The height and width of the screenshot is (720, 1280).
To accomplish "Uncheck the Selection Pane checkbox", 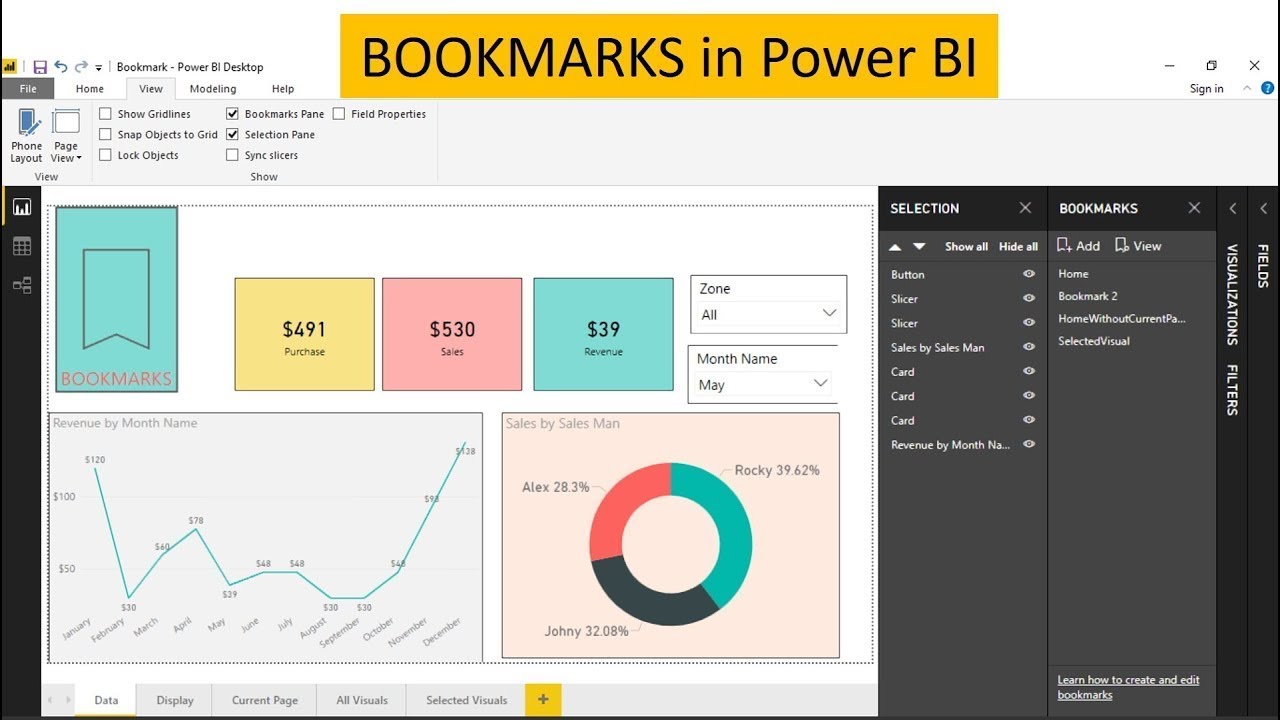I will (x=232, y=134).
